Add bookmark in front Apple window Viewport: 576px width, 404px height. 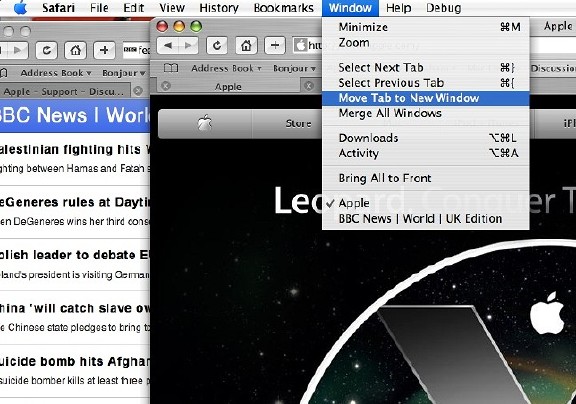click(275, 46)
